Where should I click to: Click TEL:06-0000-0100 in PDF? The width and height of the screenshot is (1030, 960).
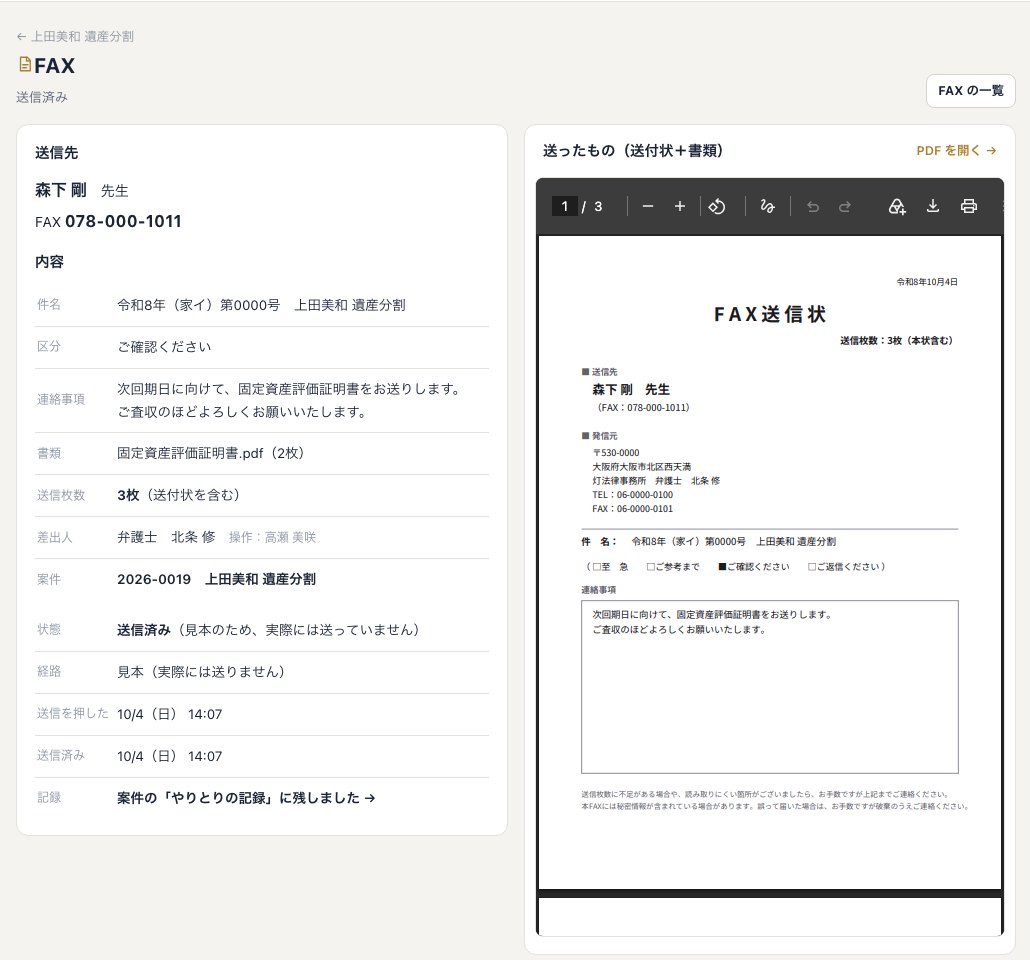pos(633,495)
